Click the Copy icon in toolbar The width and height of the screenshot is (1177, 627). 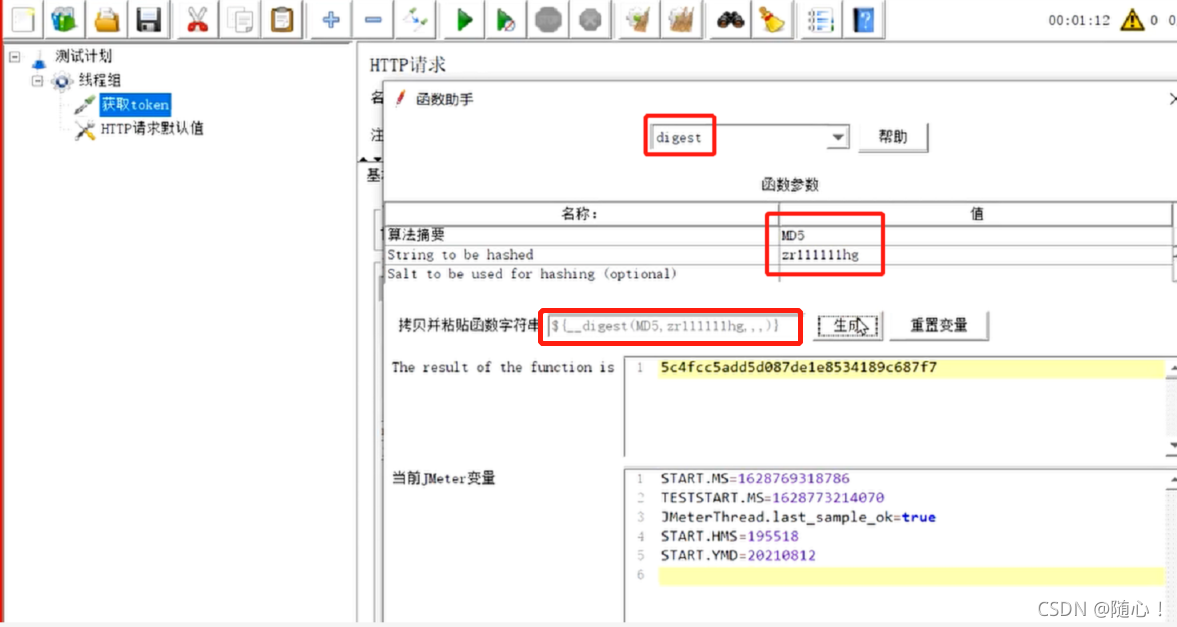tap(239, 19)
